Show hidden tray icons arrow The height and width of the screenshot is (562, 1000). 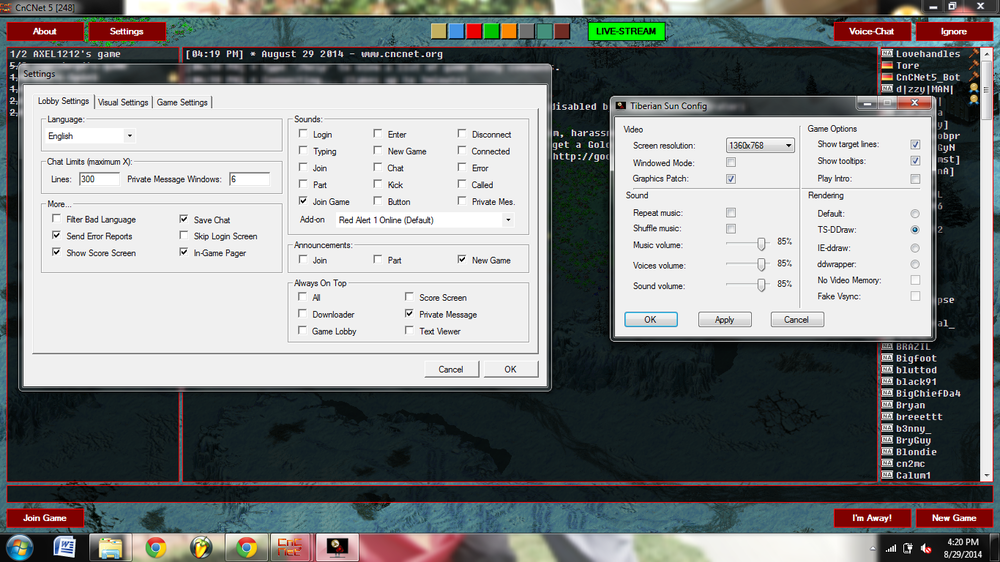click(872, 549)
